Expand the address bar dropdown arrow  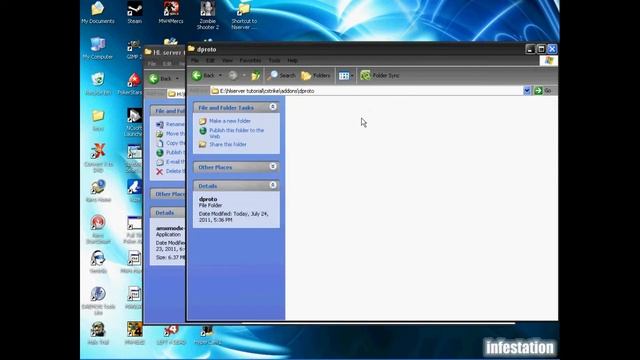pos(527,91)
